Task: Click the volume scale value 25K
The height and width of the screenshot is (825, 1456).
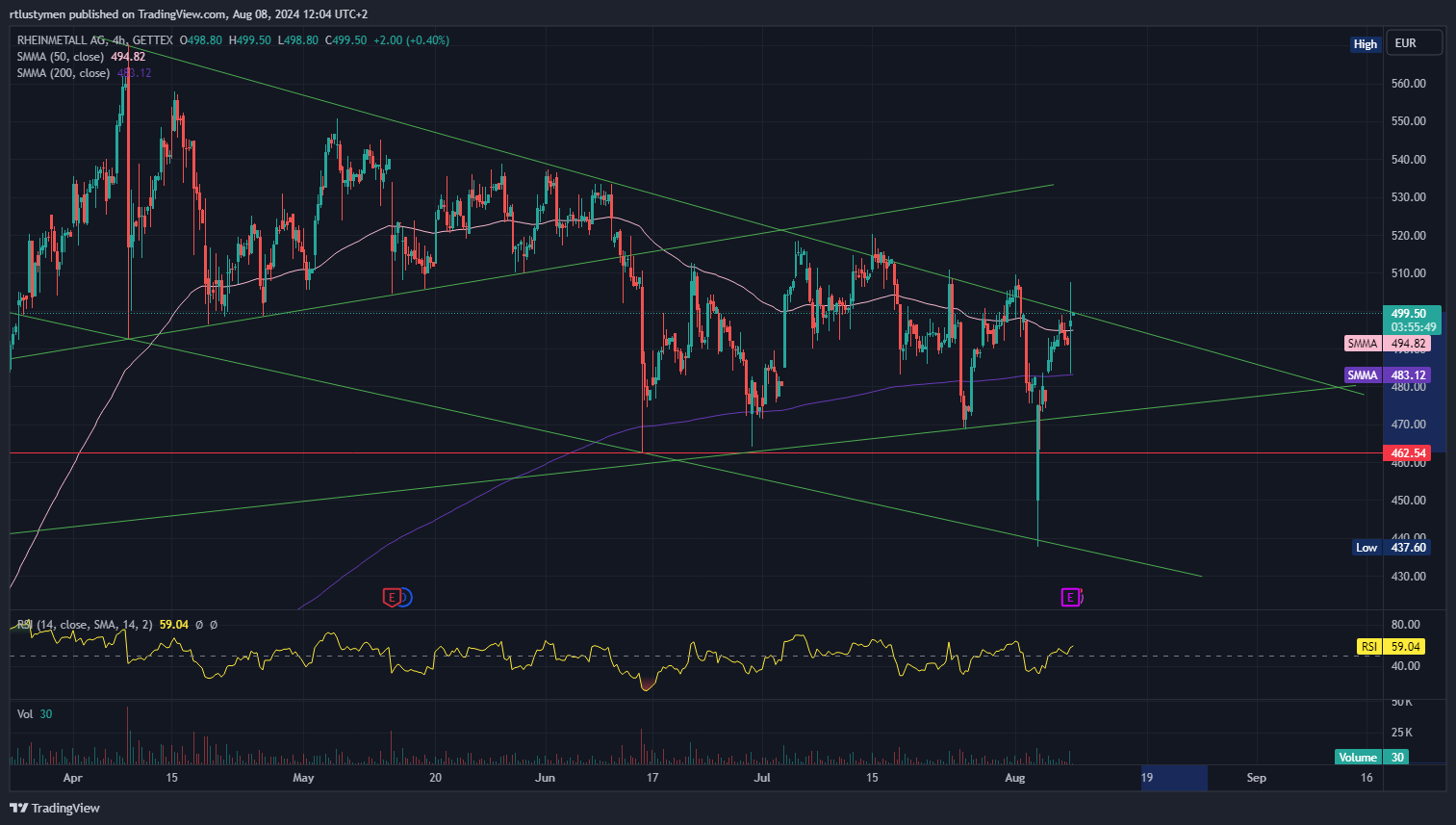Action: point(1401,733)
